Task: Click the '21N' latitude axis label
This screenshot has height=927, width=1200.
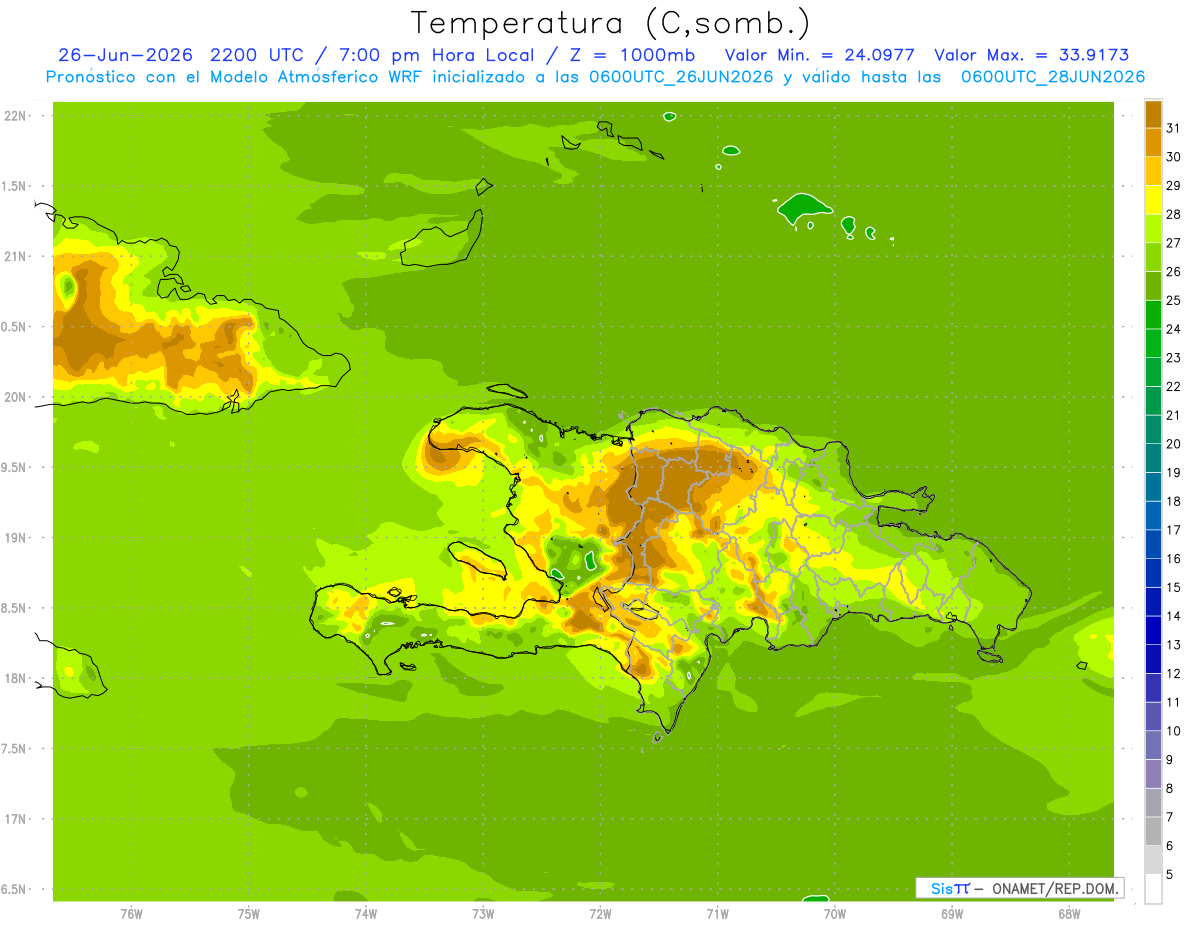Action: pos(15,257)
